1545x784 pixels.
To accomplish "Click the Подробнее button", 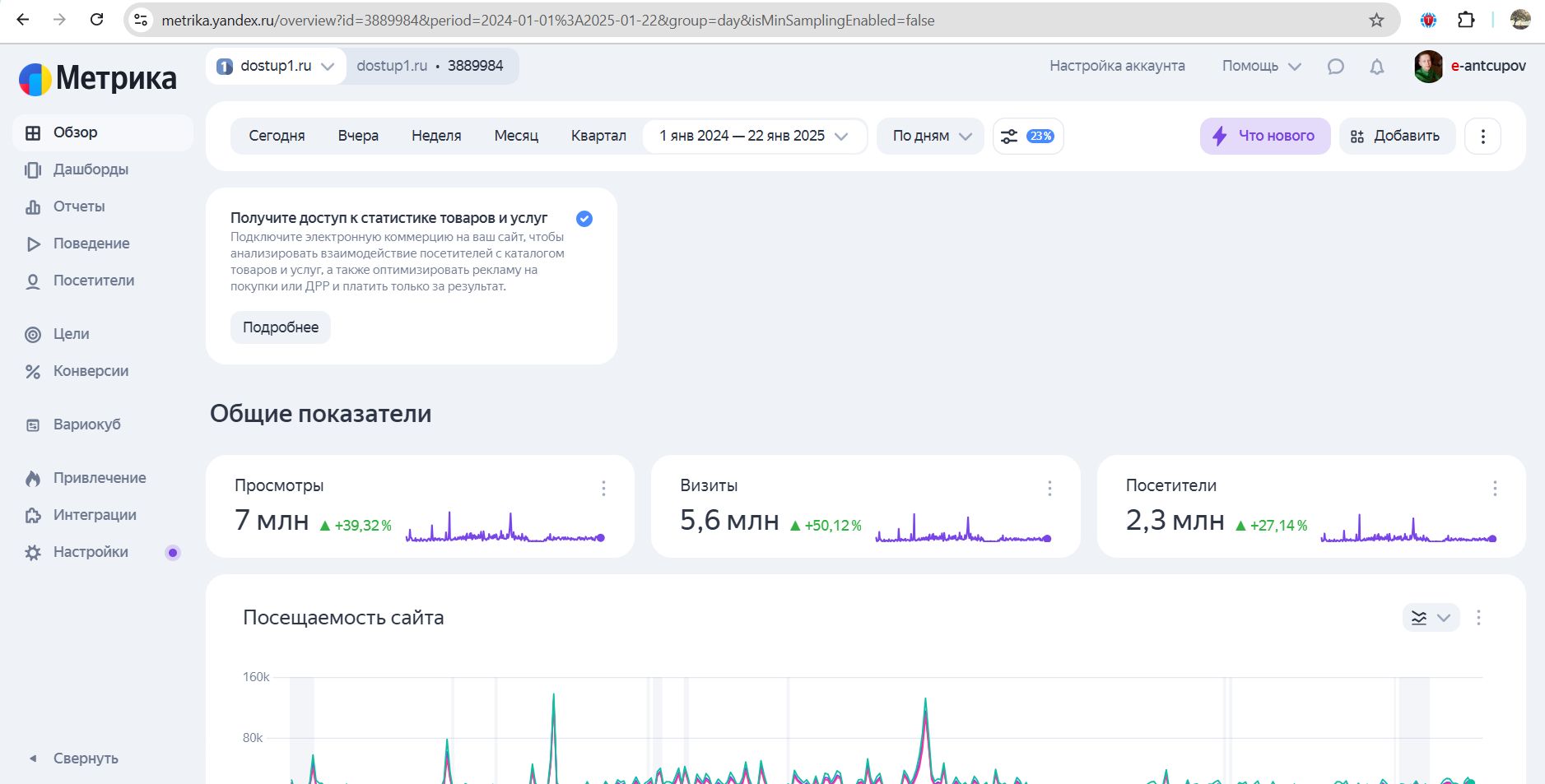I will pos(280,327).
